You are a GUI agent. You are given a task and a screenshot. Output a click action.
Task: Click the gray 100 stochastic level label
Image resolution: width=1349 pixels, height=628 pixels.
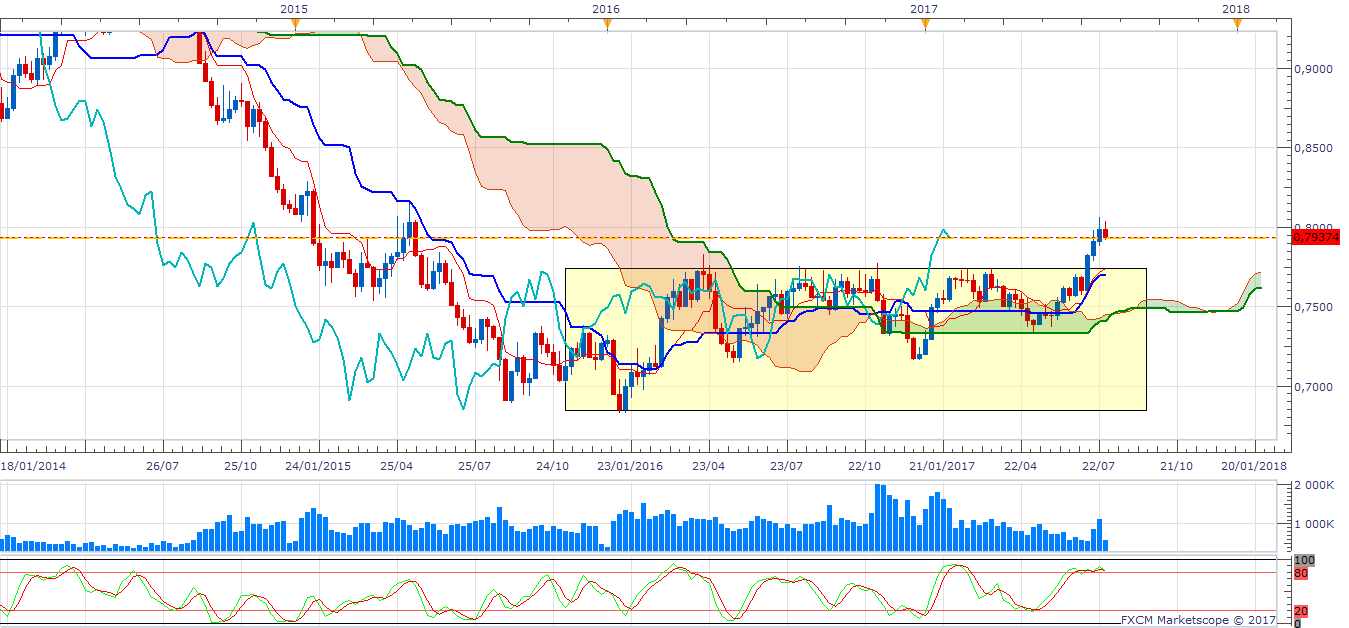[1303, 561]
